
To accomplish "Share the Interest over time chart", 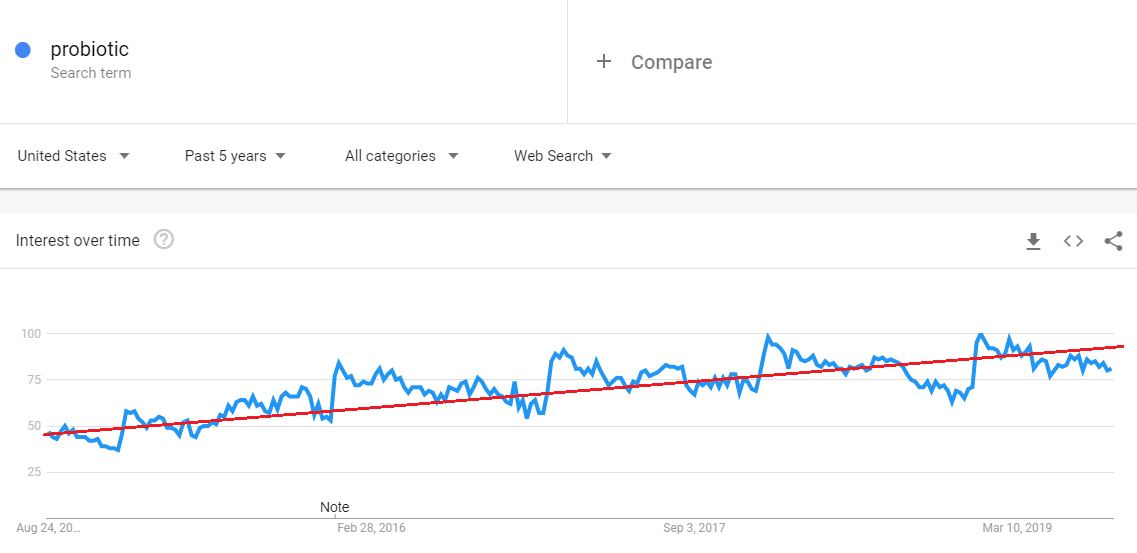I will point(1113,241).
